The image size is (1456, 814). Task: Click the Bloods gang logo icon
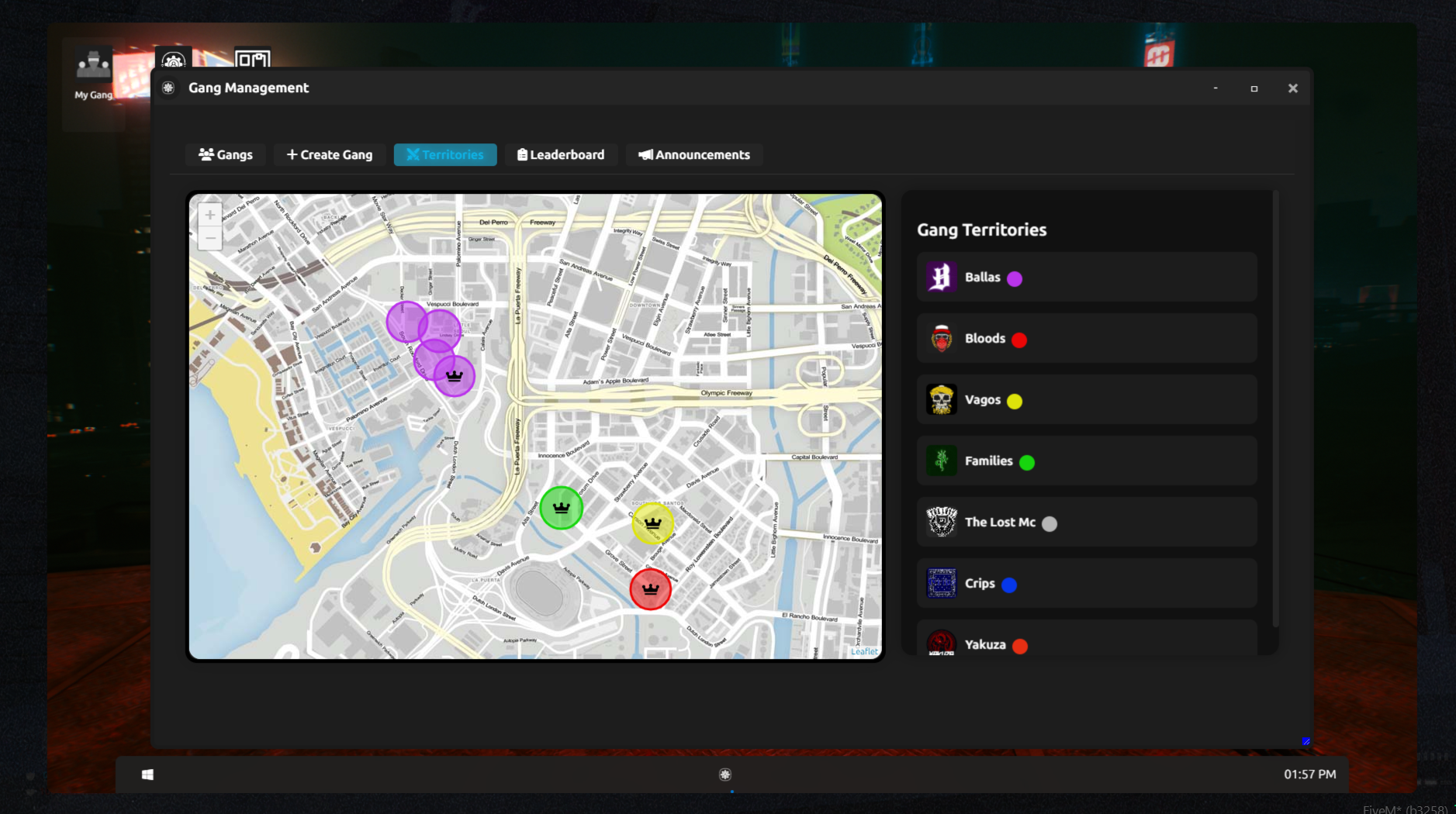[941, 338]
